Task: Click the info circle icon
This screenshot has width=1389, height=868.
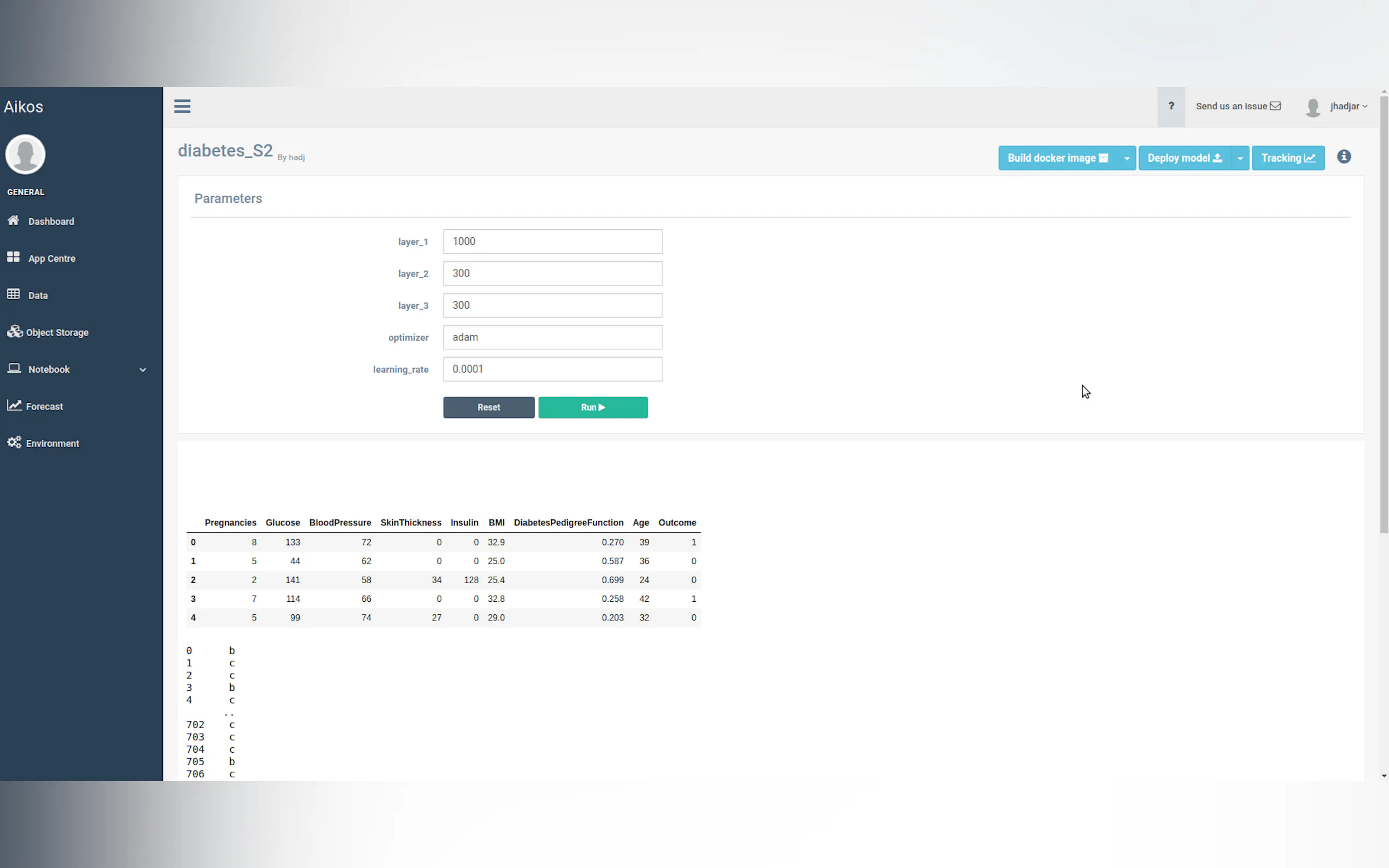Action: [1344, 157]
